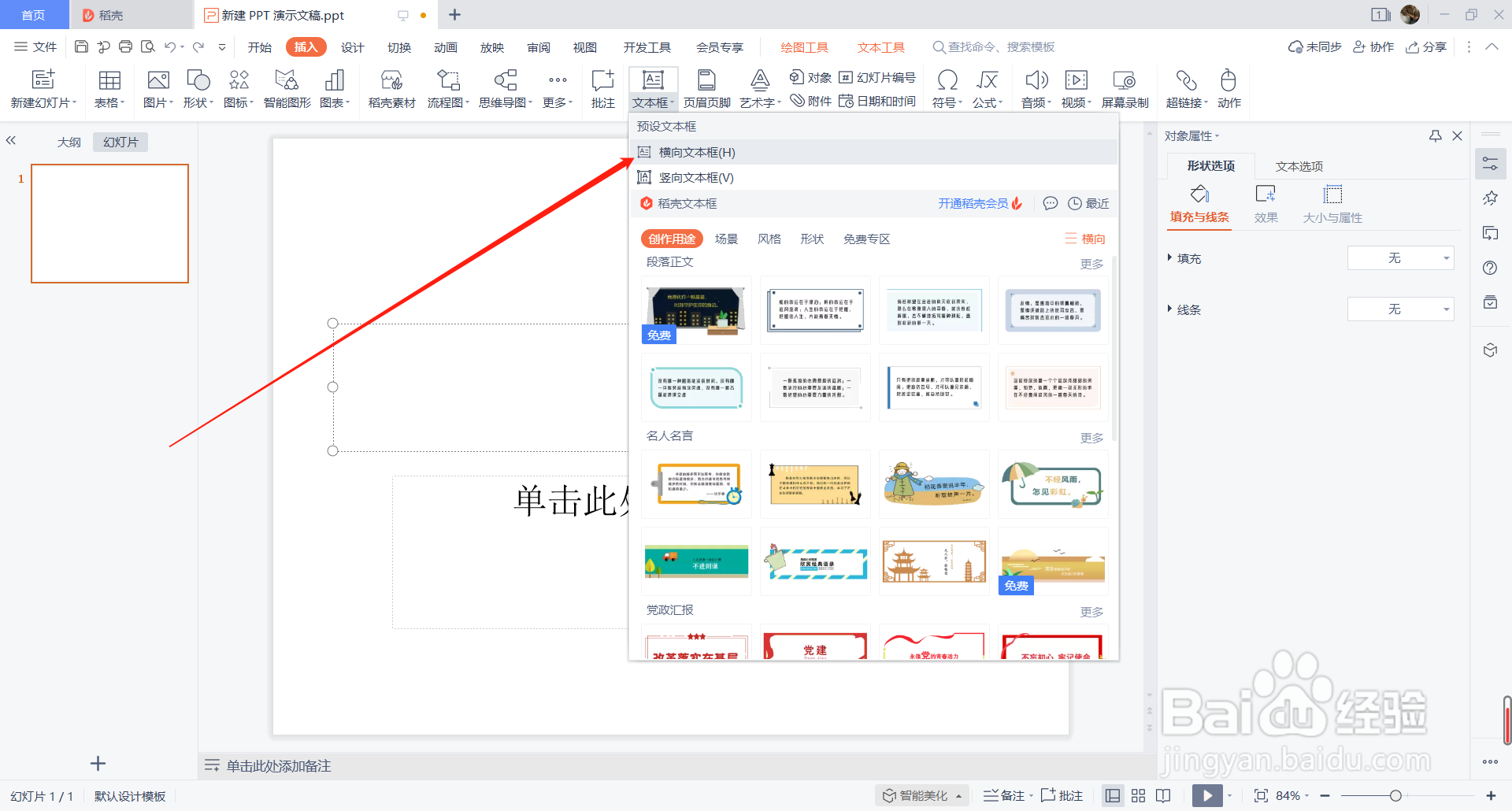Switch to Slide Sorter view icon
This screenshot has width=1512, height=811.
pos(1138,795)
